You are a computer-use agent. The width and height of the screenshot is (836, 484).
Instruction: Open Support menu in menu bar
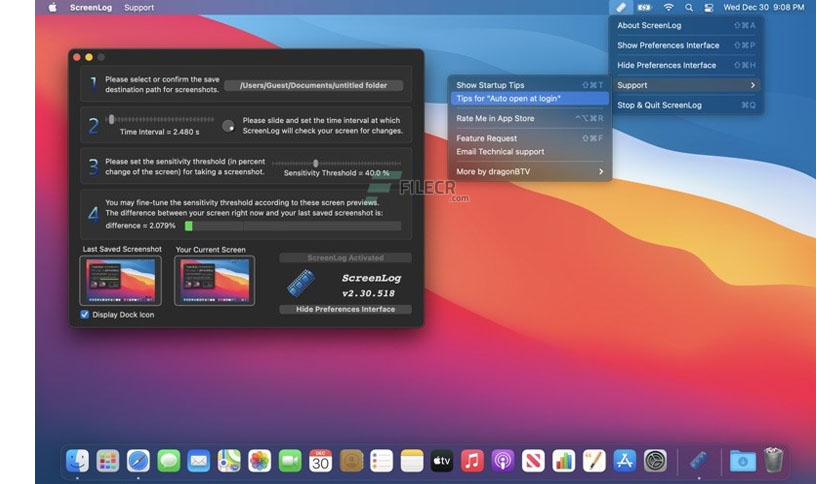139,7
